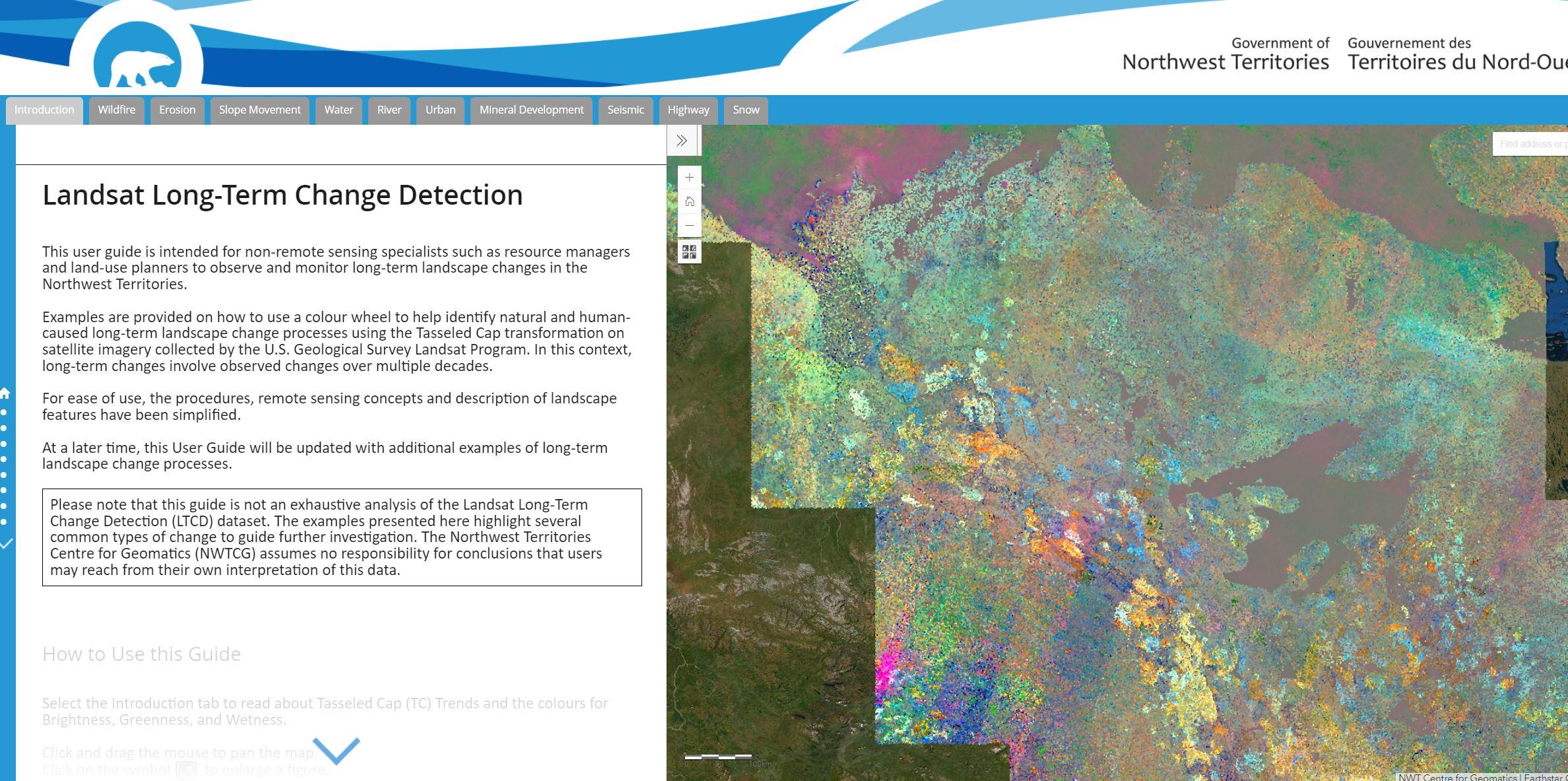Select the Mineral Development tab

(x=531, y=110)
